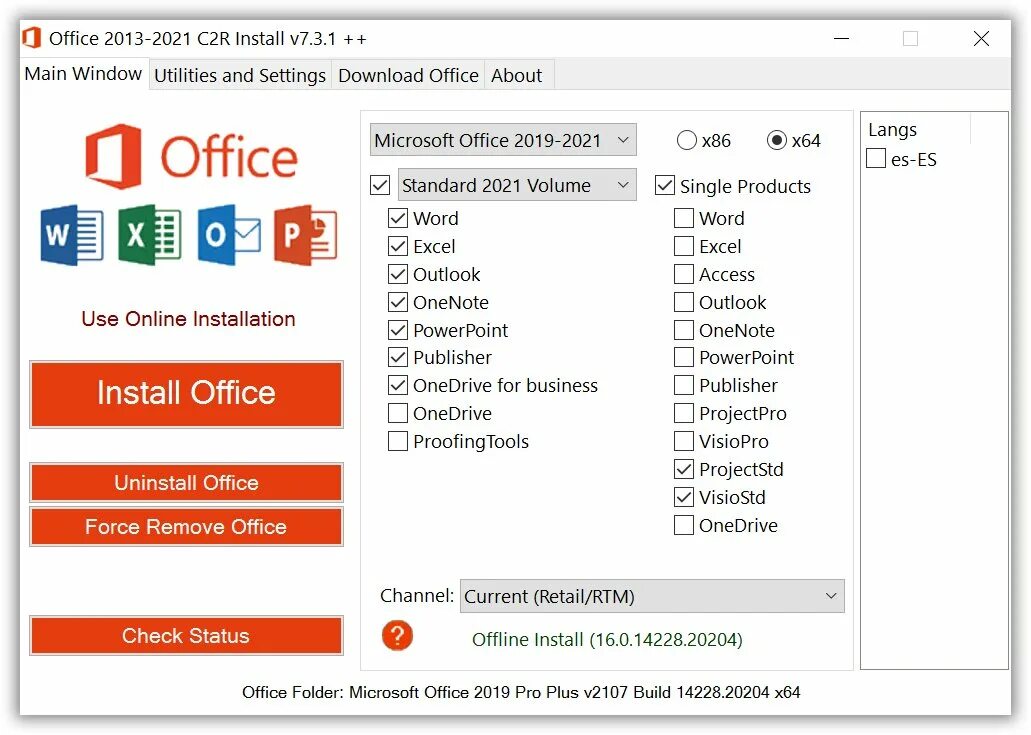Check Excel under Single Products
1031x735 pixels.
click(x=684, y=247)
